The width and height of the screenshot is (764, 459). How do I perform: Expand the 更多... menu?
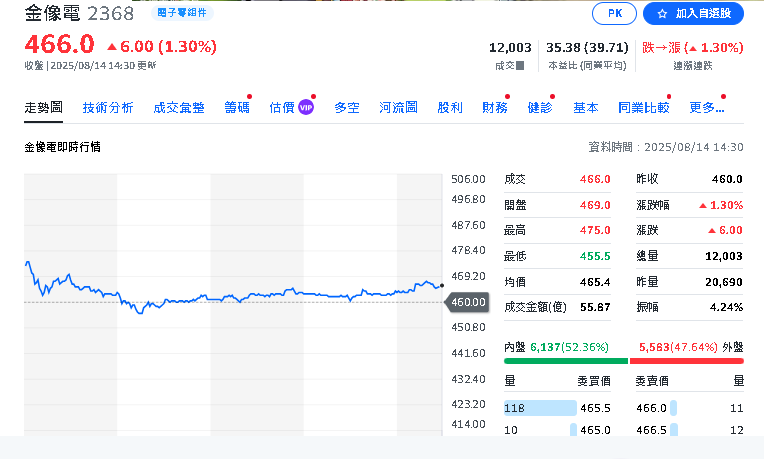click(x=707, y=108)
